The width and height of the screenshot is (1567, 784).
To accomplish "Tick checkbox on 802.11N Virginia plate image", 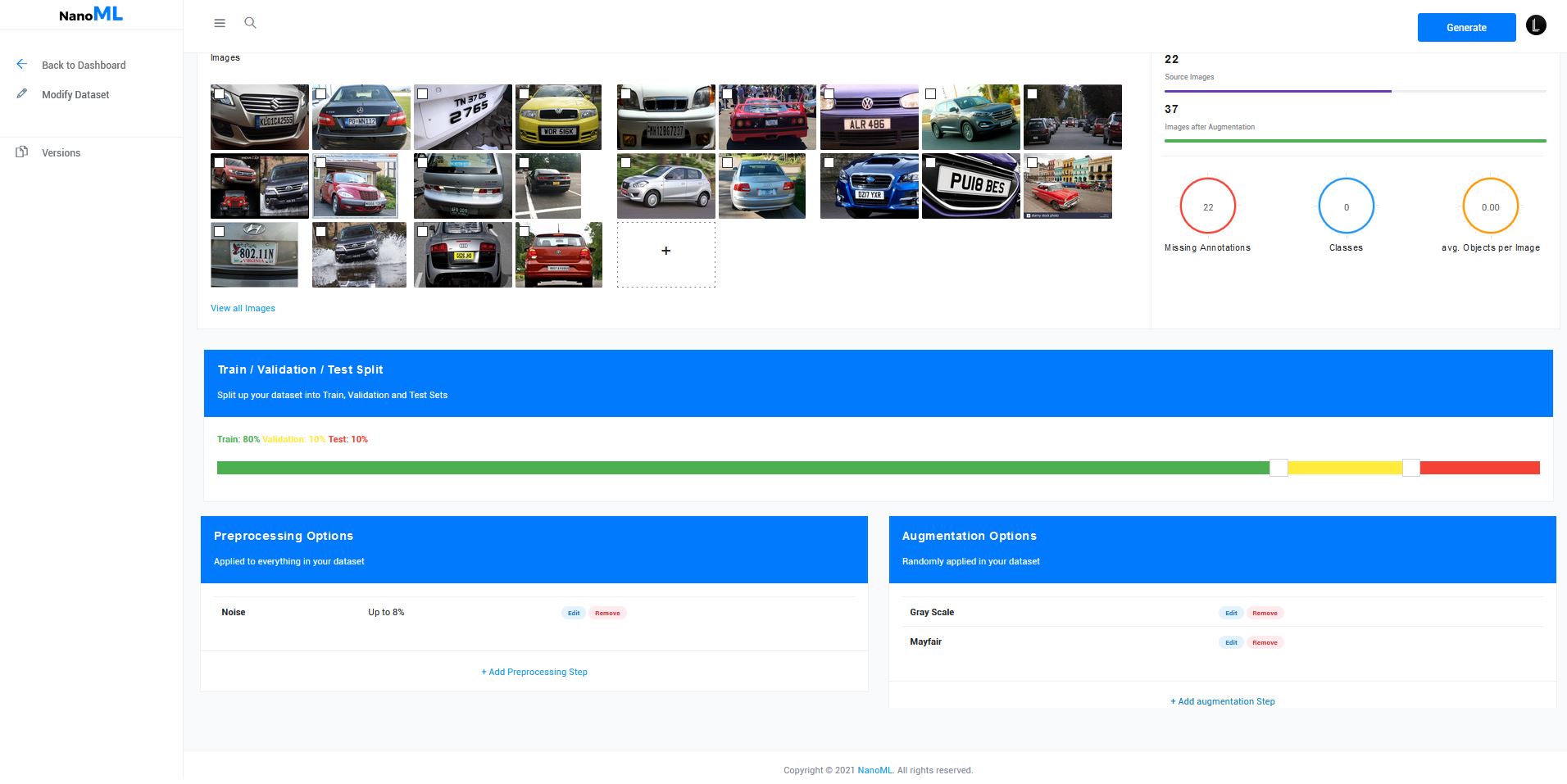I will tap(219, 231).
